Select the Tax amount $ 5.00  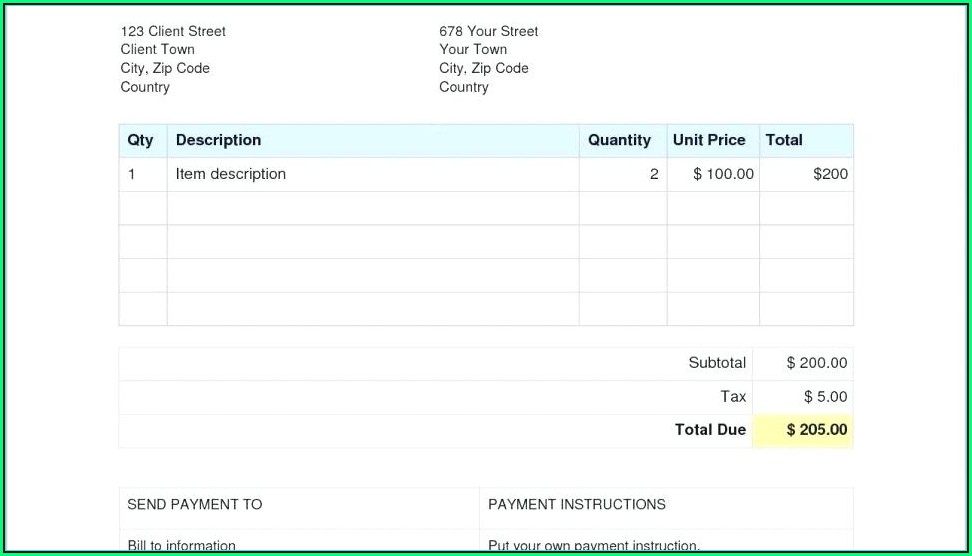[825, 397]
